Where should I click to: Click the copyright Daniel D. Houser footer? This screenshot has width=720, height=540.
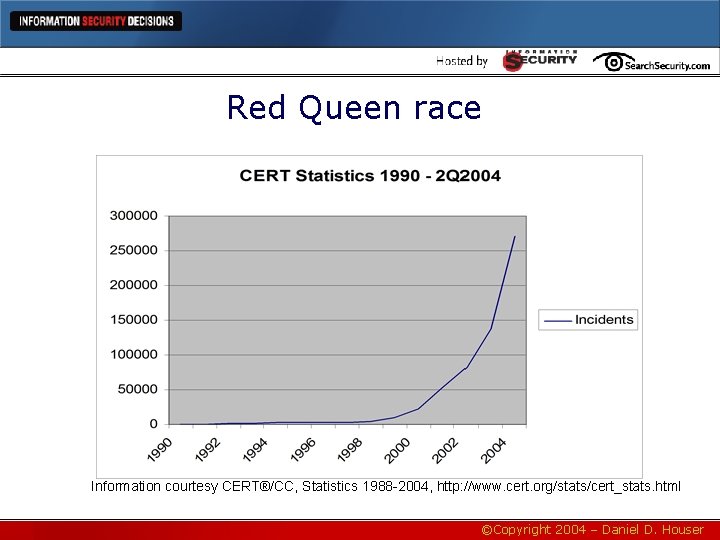coord(592,530)
